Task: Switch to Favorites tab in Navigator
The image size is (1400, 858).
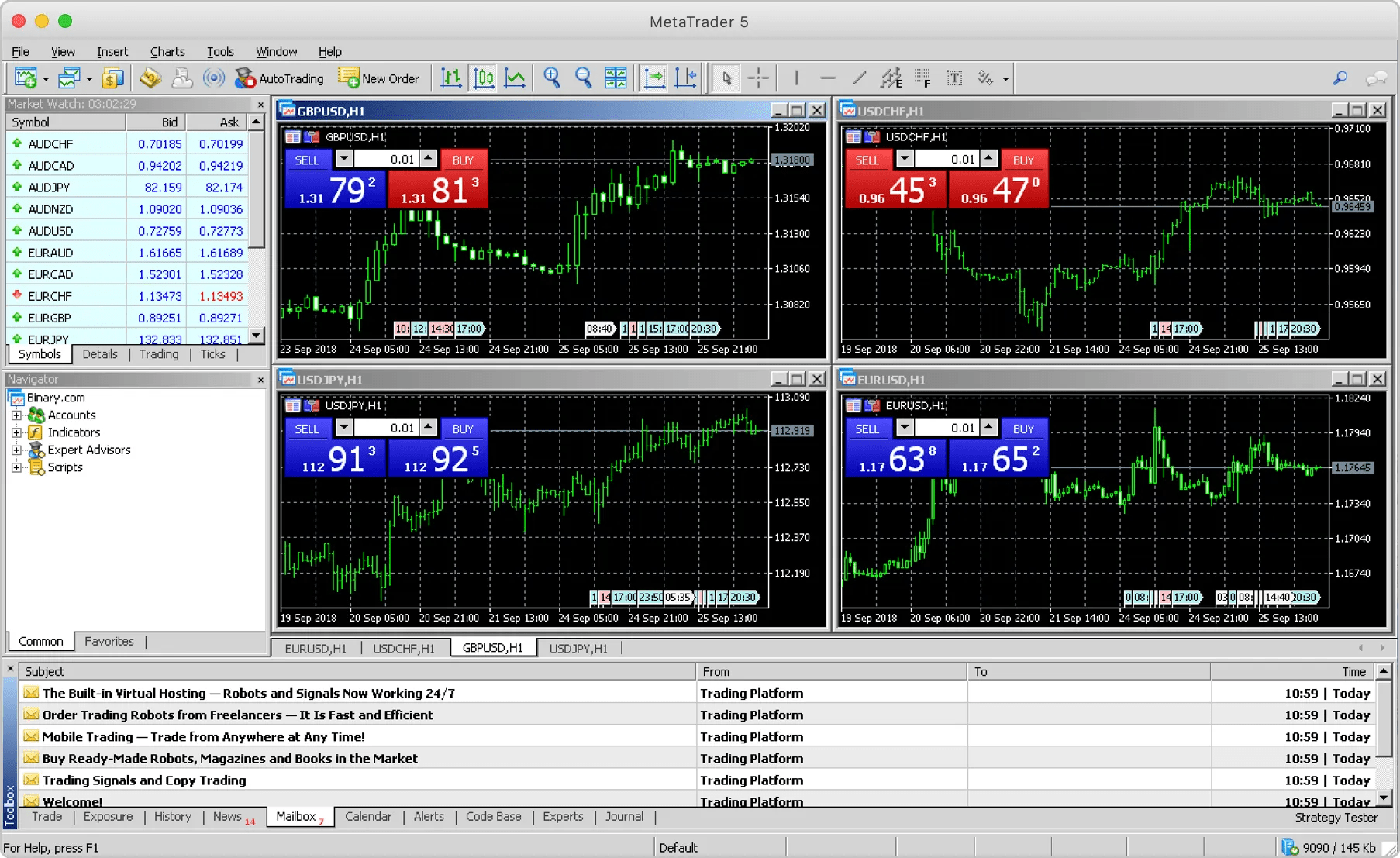Action: pos(109,641)
